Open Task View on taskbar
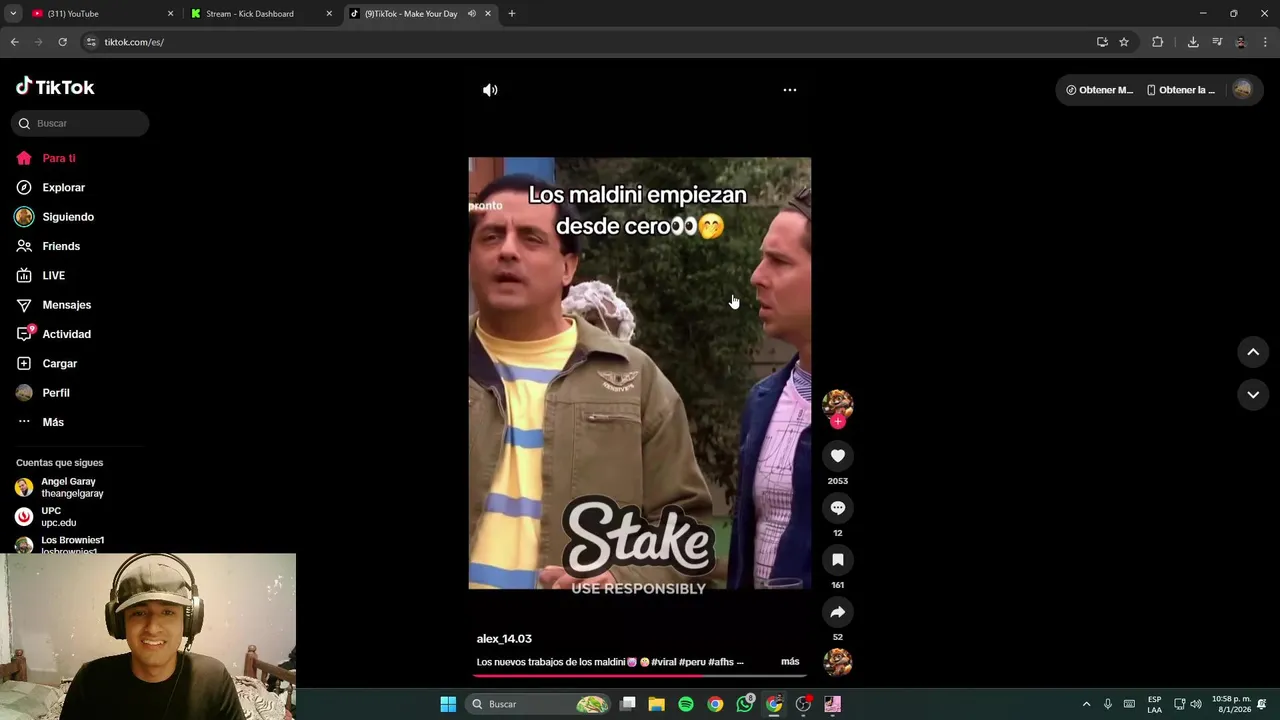This screenshot has width=1280, height=720. click(628, 704)
